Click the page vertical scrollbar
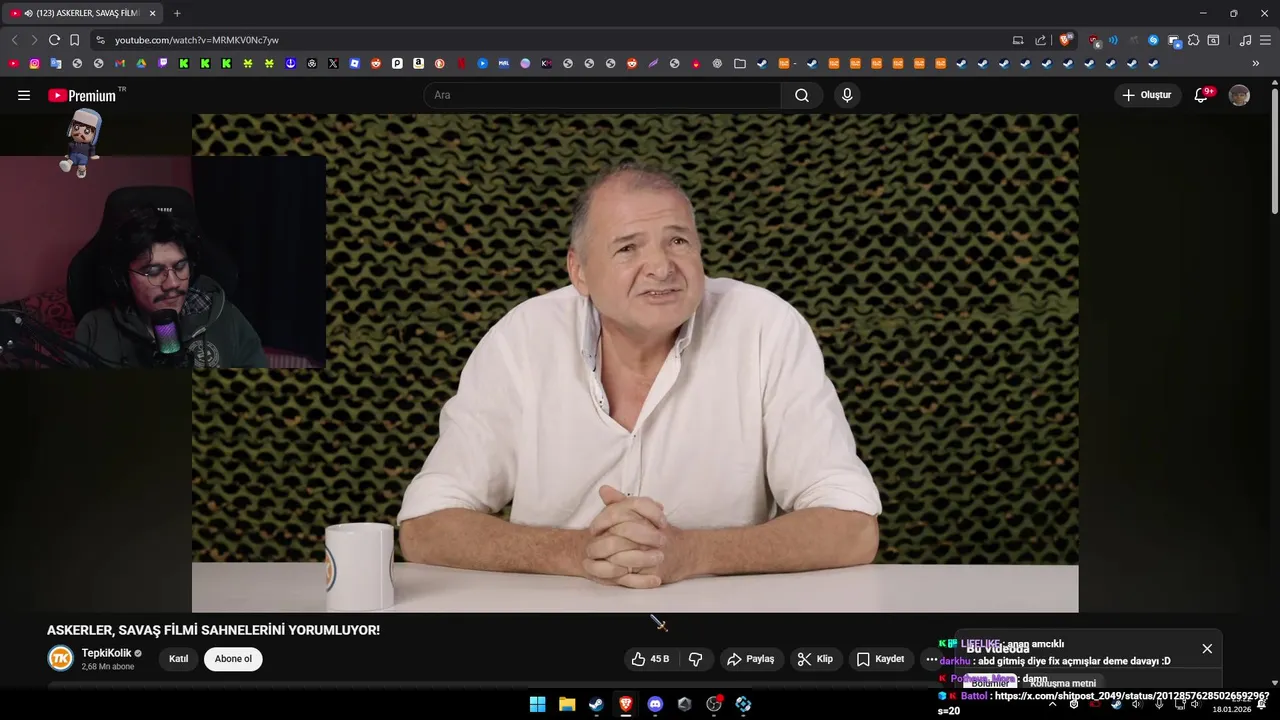The height and width of the screenshot is (720, 1280). (1275, 150)
